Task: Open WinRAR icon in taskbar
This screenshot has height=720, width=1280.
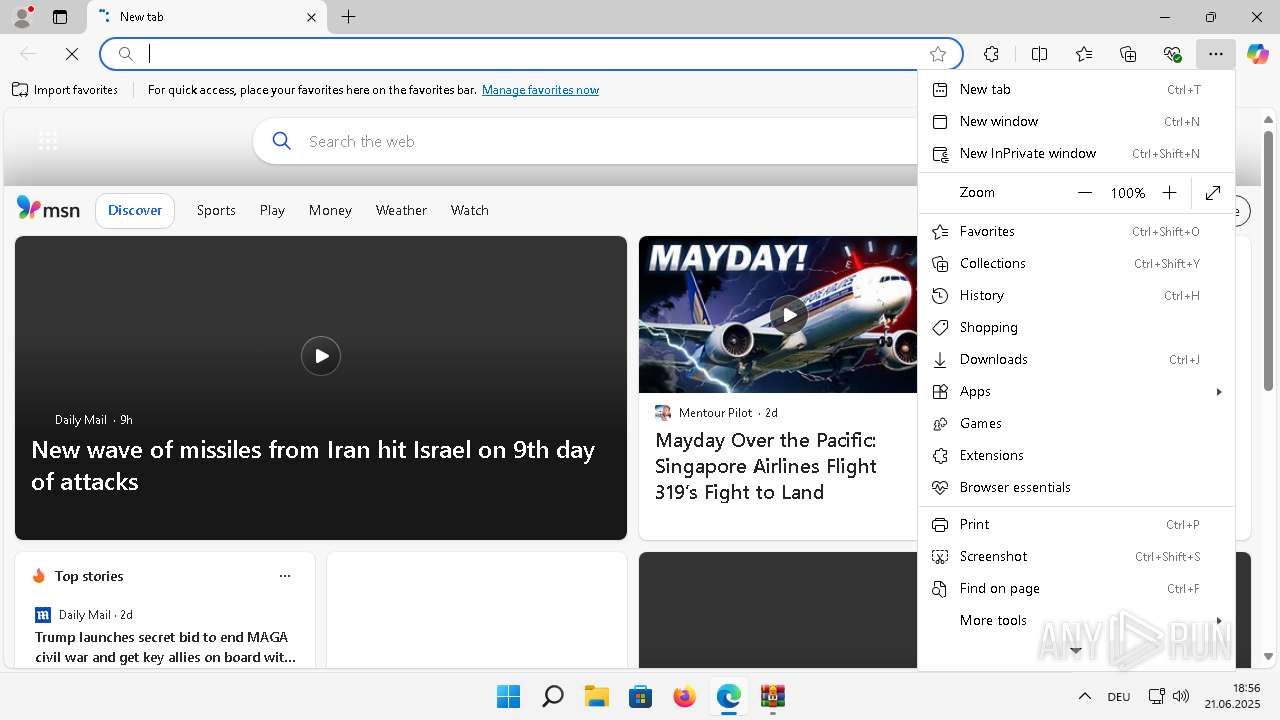Action: (772, 696)
